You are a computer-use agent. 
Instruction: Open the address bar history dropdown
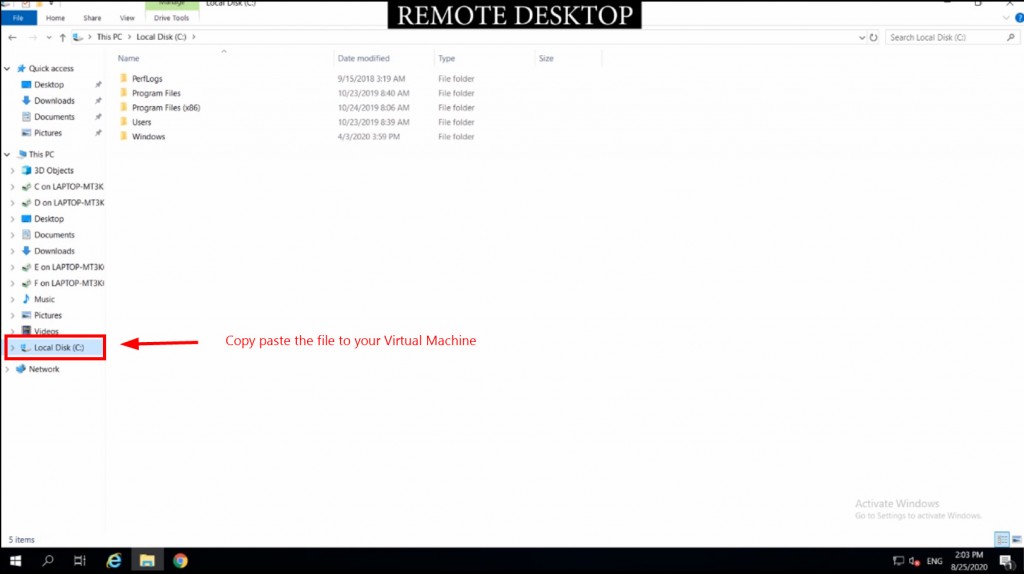click(861, 38)
